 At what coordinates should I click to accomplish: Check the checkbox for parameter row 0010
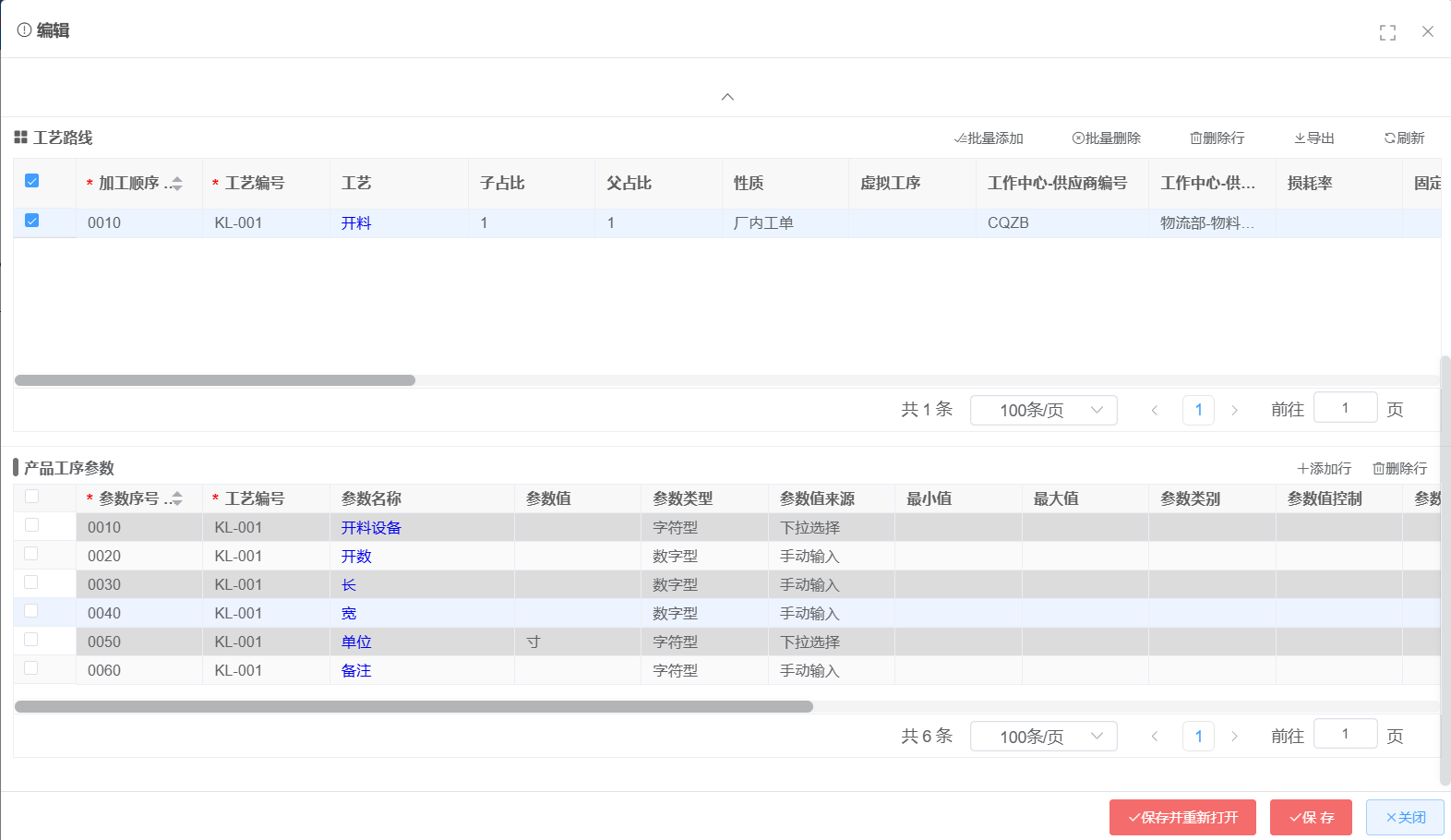31,525
